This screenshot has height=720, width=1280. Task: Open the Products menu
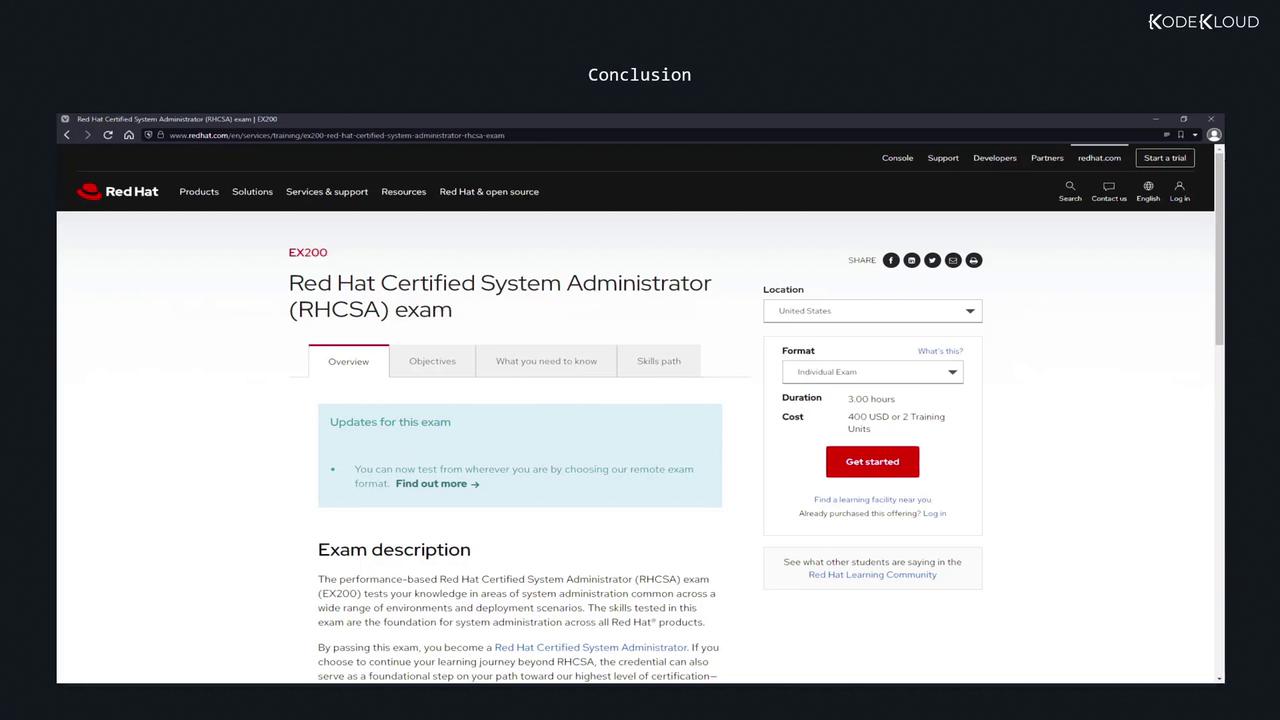point(199,192)
